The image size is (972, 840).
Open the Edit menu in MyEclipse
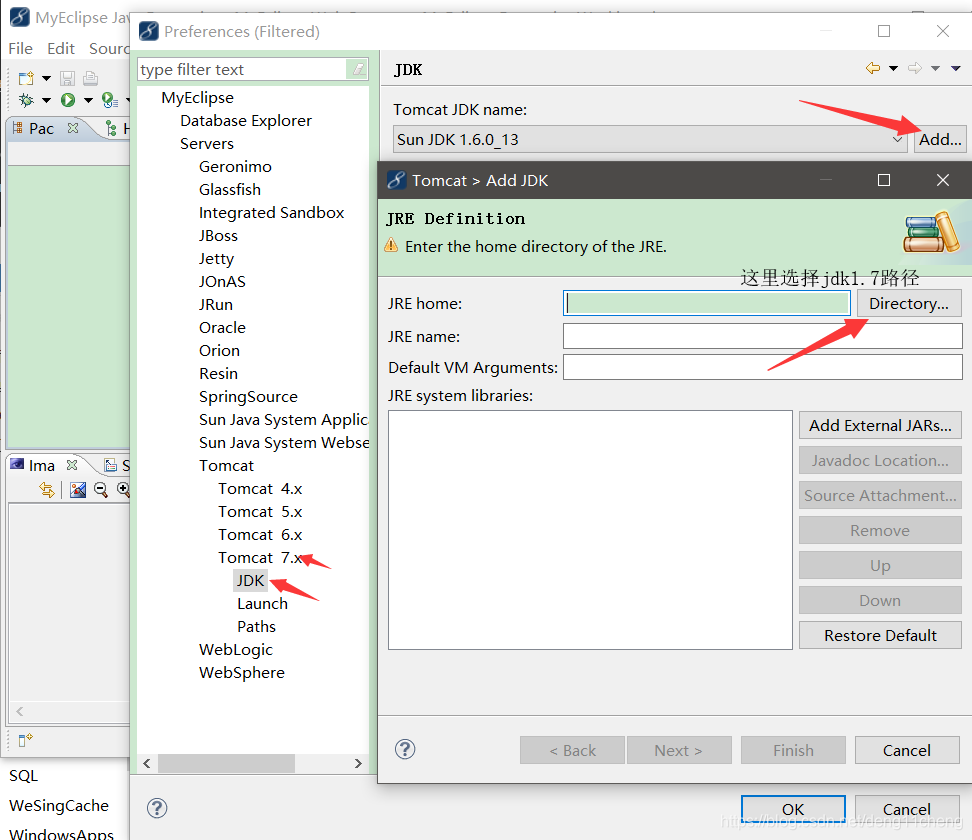(x=61, y=48)
